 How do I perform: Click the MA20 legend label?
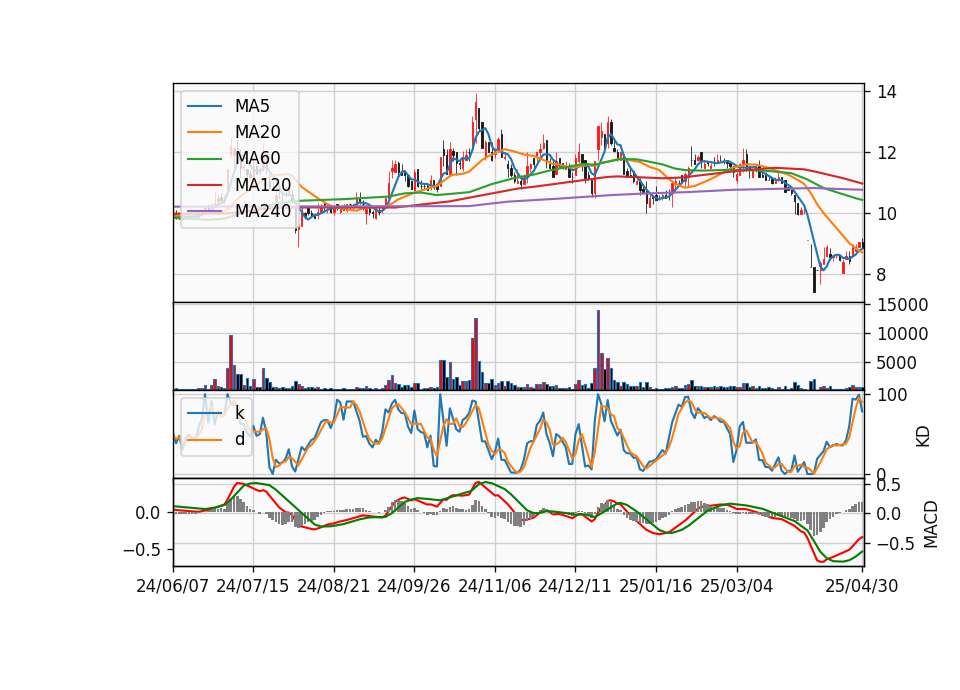click(x=257, y=132)
